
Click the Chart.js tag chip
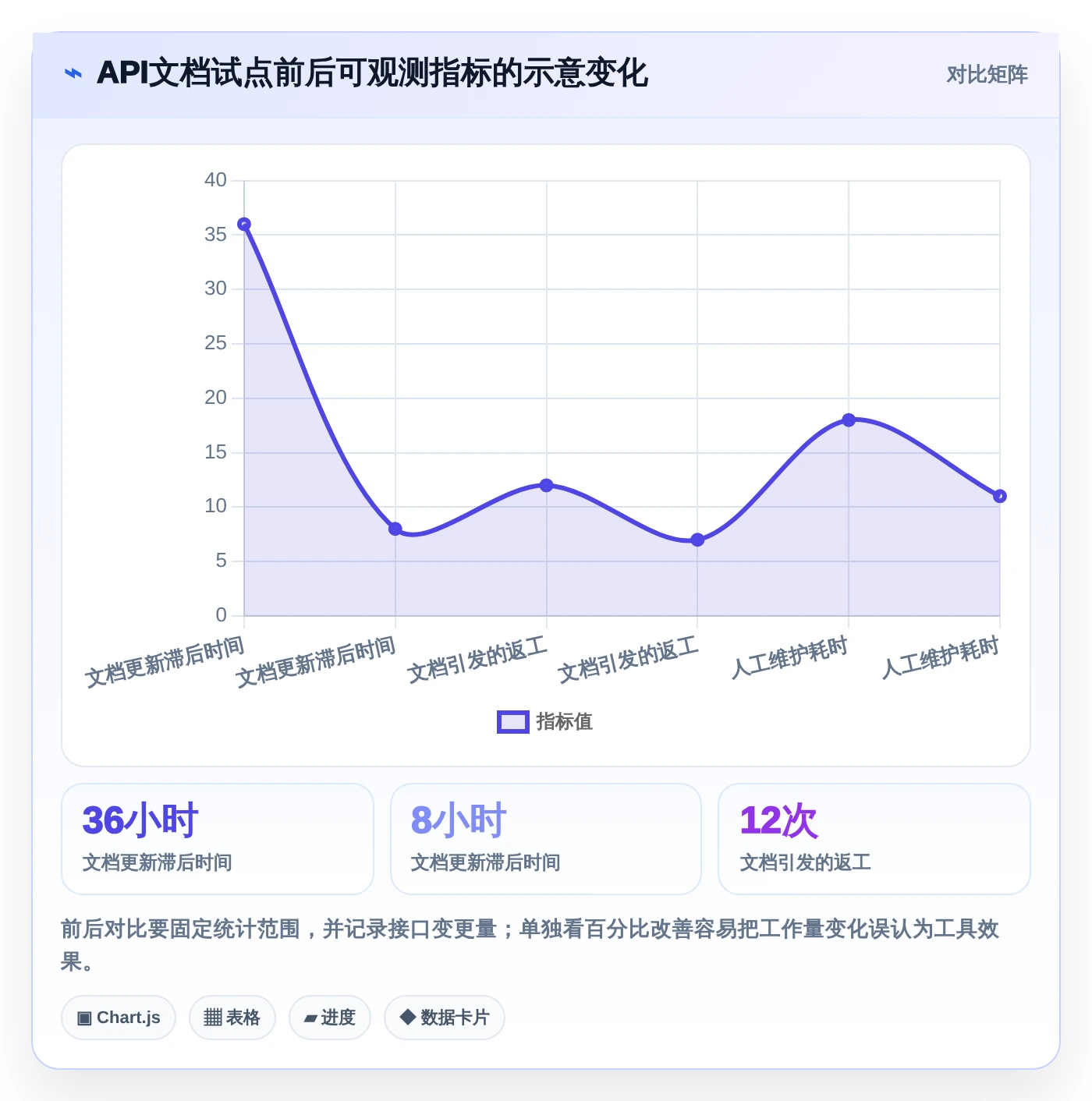click(x=119, y=1018)
